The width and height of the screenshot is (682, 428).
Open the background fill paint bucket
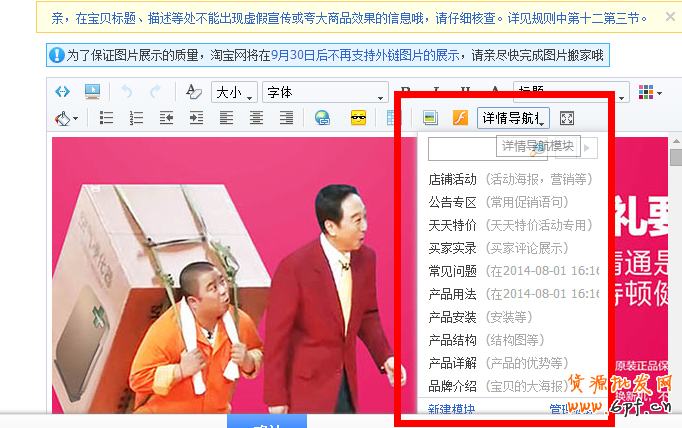pyautogui.click(x=66, y=118)
